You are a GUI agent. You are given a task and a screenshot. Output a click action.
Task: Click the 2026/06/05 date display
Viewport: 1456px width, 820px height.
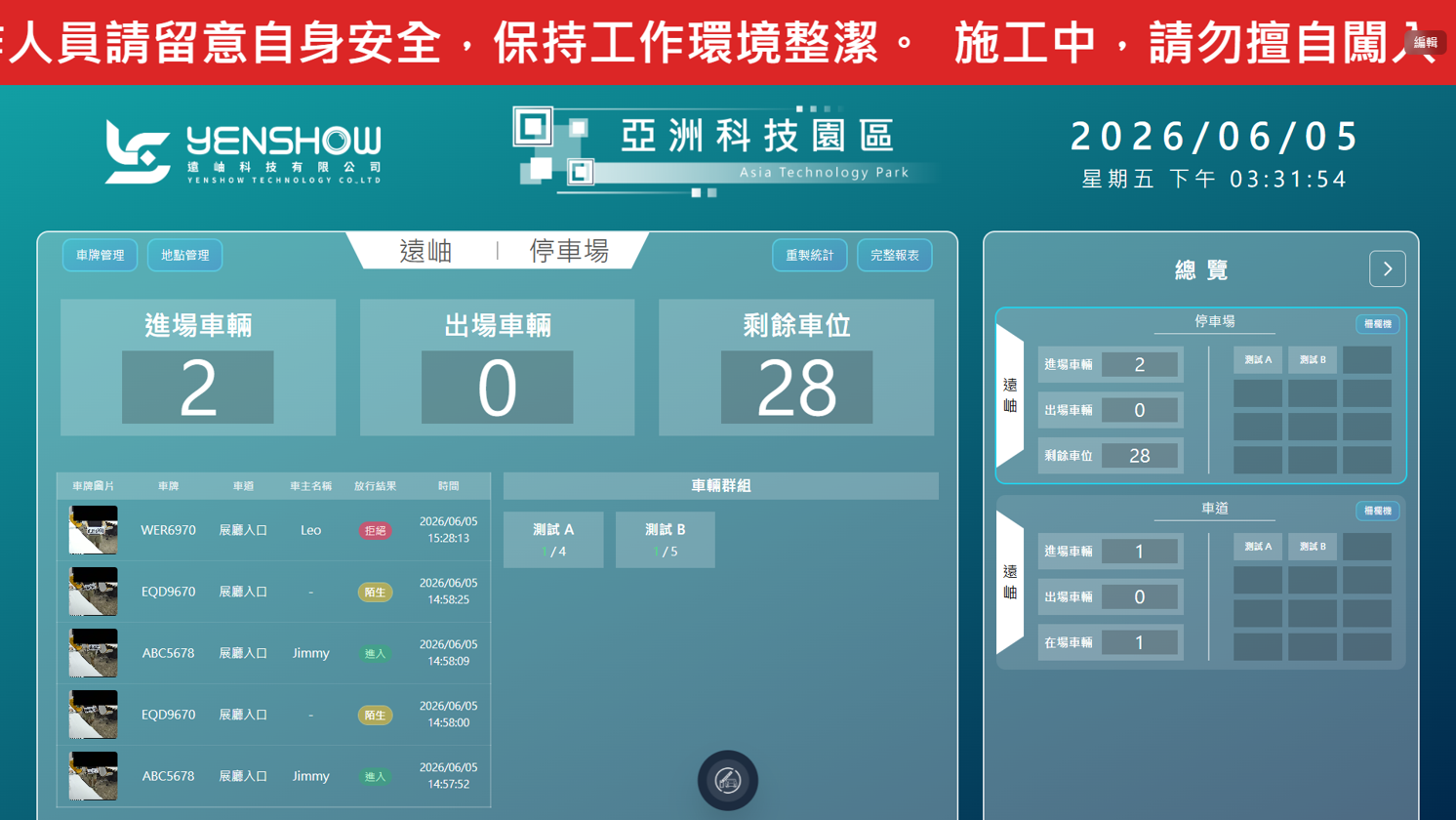pos(1215,137)
